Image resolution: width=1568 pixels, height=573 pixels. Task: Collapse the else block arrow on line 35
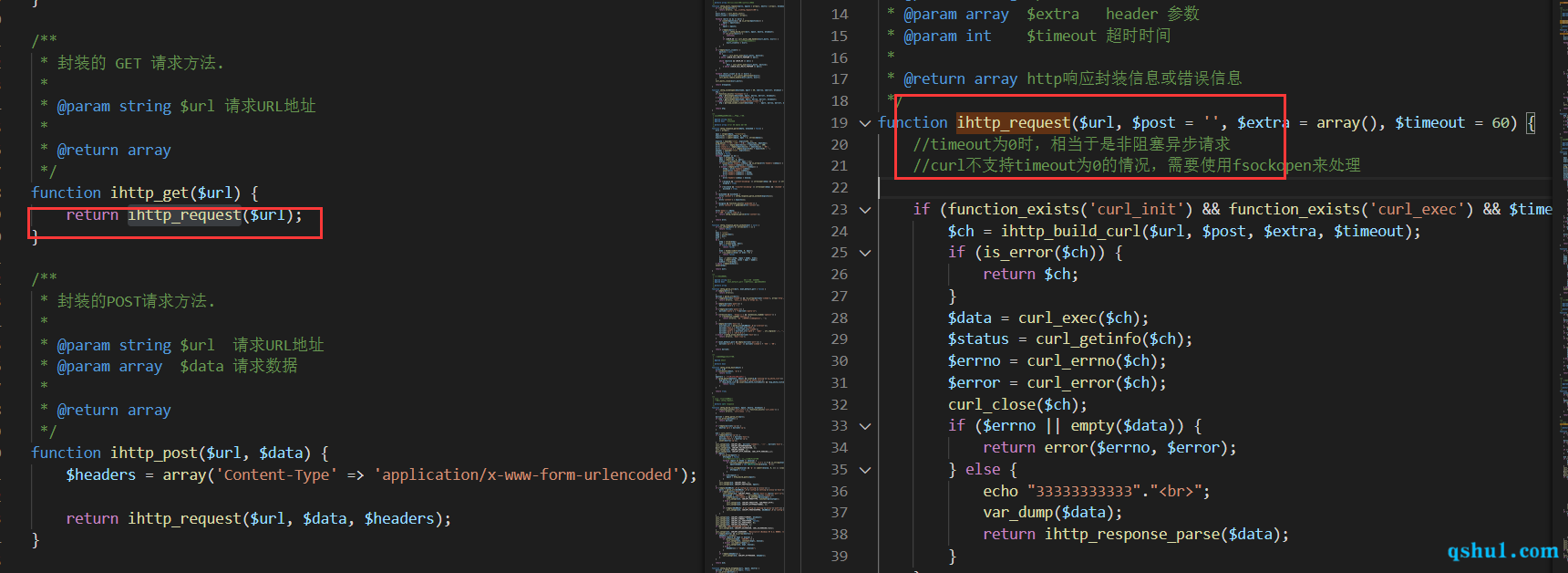coord(865,470)
